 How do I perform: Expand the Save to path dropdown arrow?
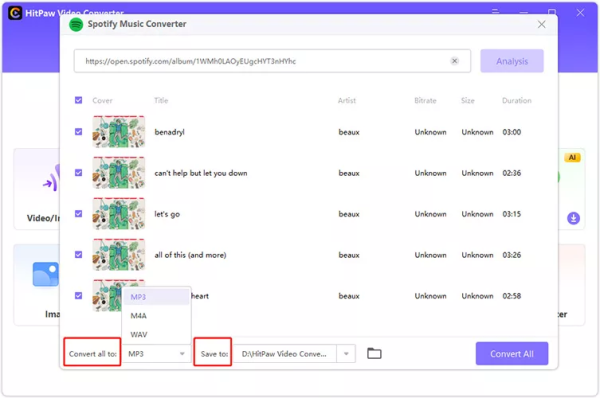click(x=346, y=354)
